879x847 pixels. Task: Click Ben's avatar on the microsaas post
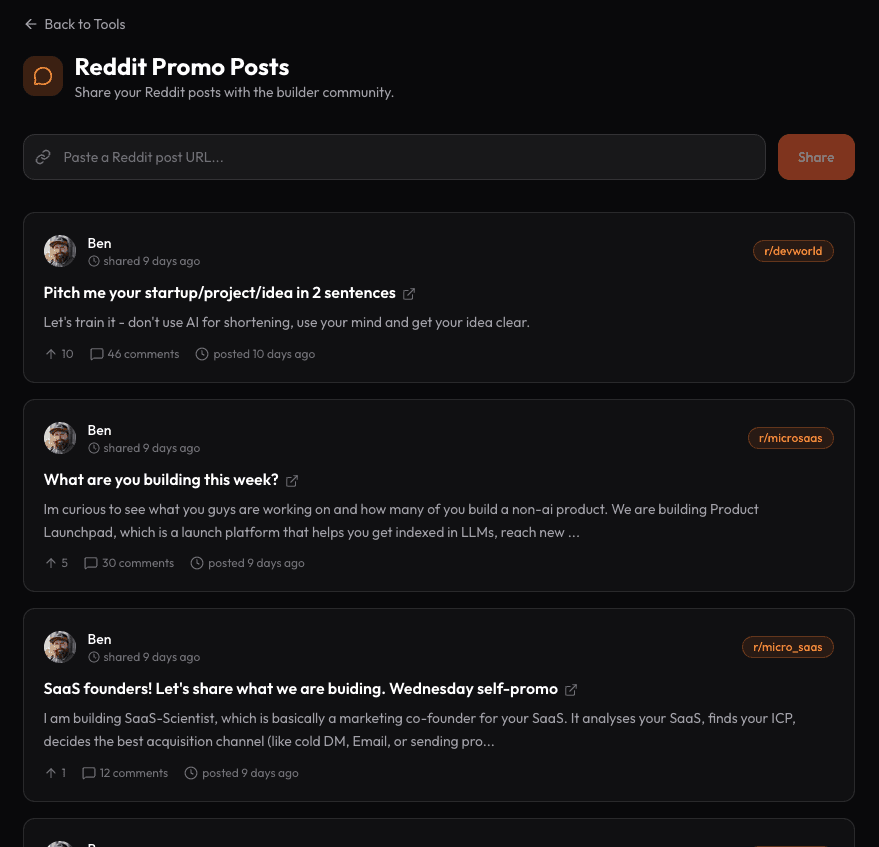pos(60,438)
